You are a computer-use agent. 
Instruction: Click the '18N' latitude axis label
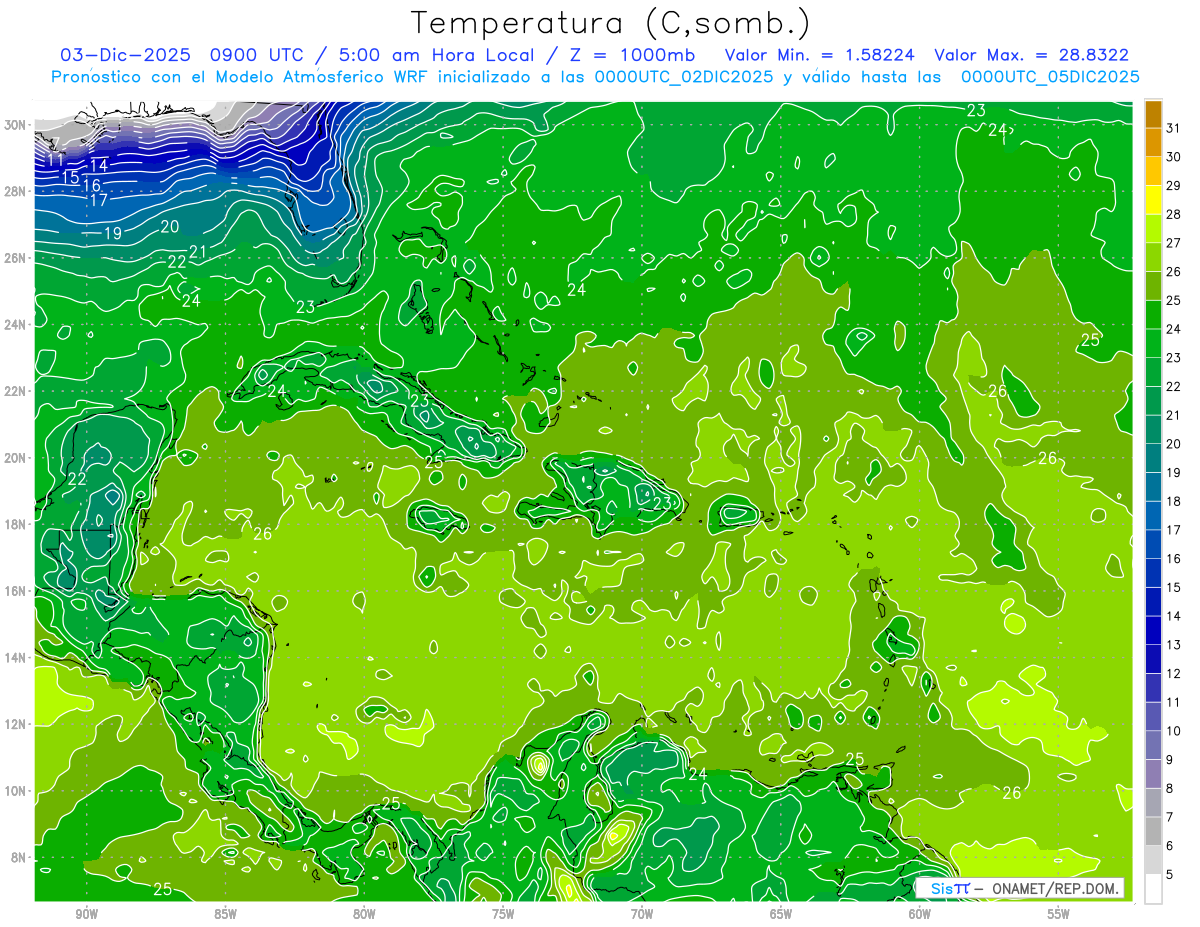17,524
